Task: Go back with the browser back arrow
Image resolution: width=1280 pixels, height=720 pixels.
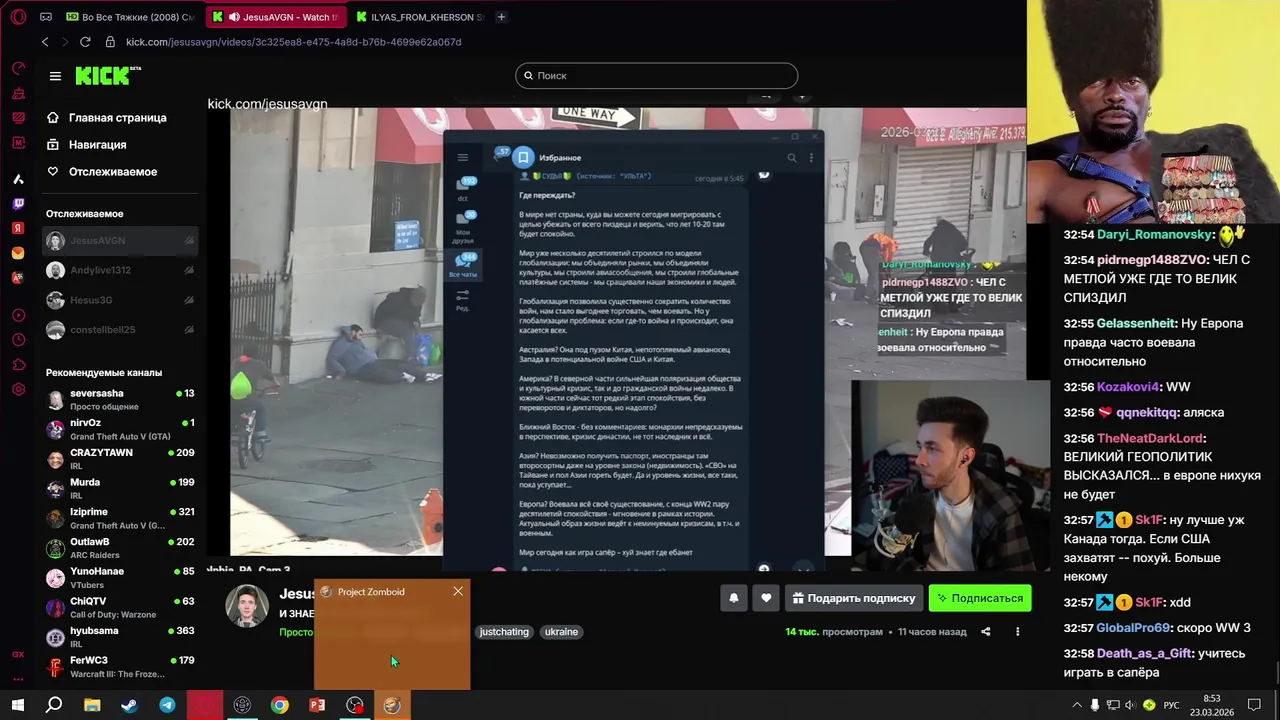Action: click(45, 42)
